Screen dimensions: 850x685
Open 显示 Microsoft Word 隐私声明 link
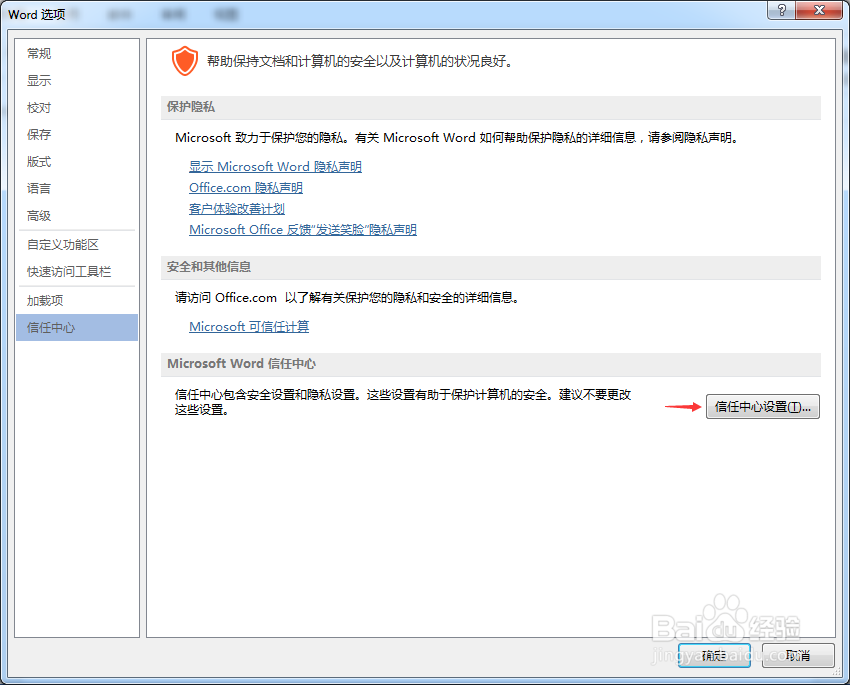tap(274, 166)
